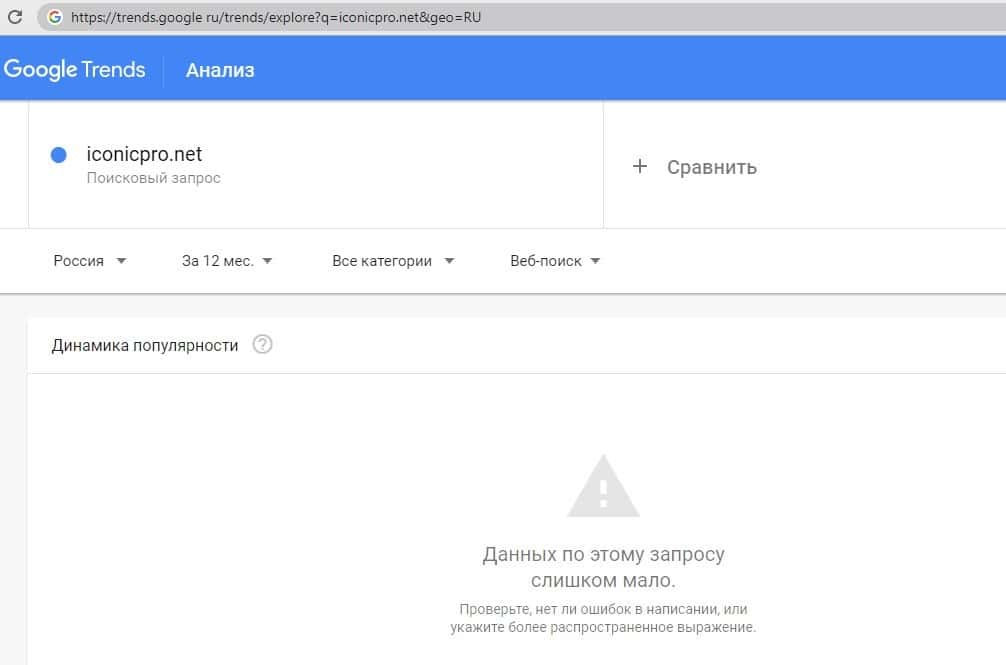Viewport: 1006px width, 665px height.
Task: Open the Веб-поиск search type dropdown
Action: 555,261
